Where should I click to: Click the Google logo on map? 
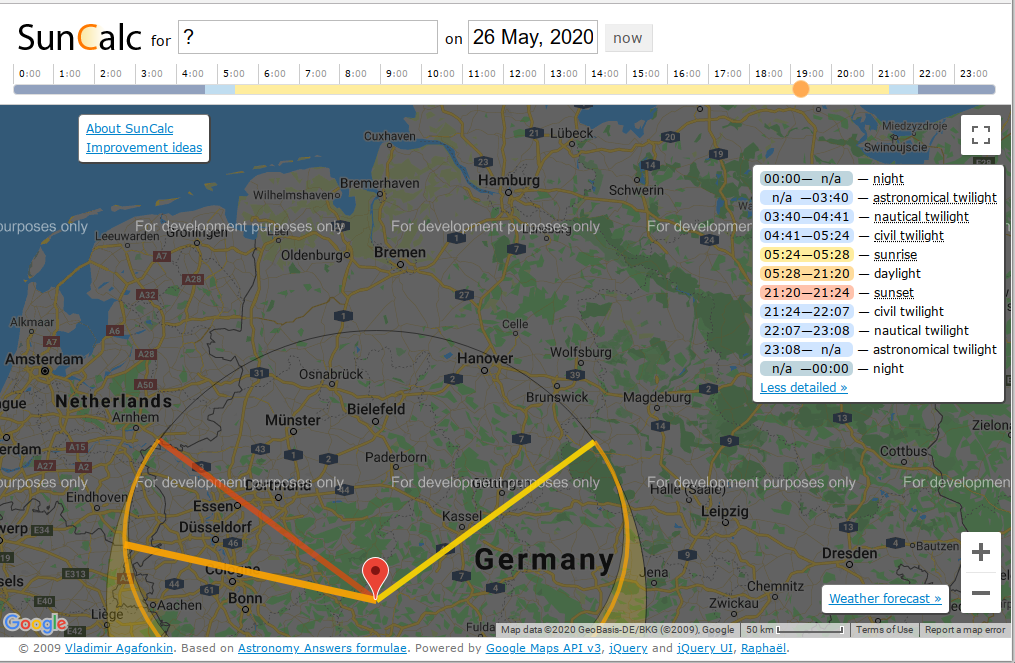click(x=35, y=624)
